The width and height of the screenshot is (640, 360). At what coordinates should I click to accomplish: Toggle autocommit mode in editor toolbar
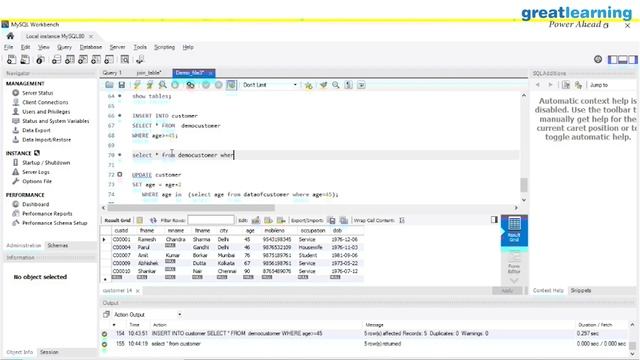point(231,85)
